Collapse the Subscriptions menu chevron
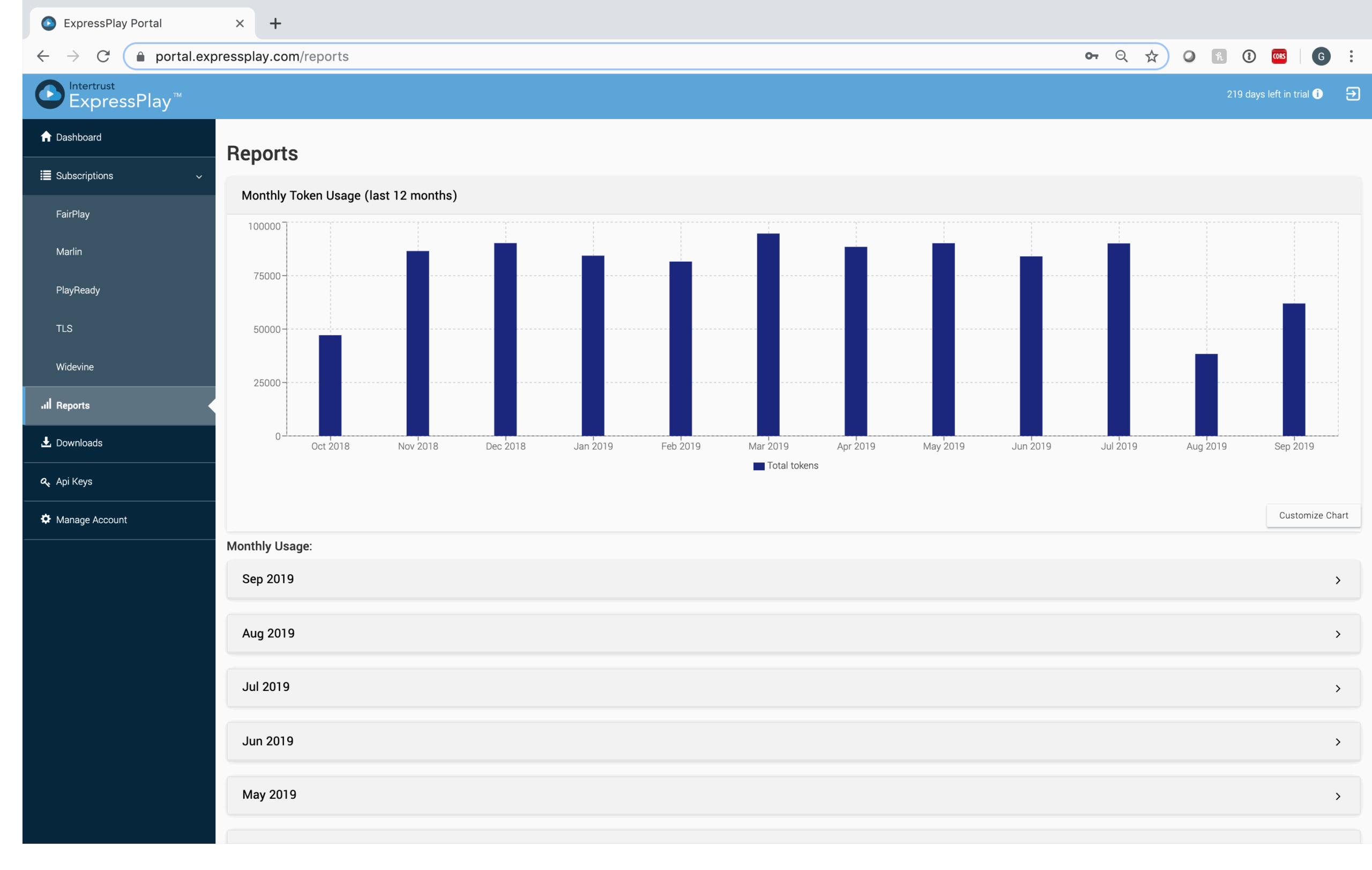1372x870 pixels. (x=199, y=176)
